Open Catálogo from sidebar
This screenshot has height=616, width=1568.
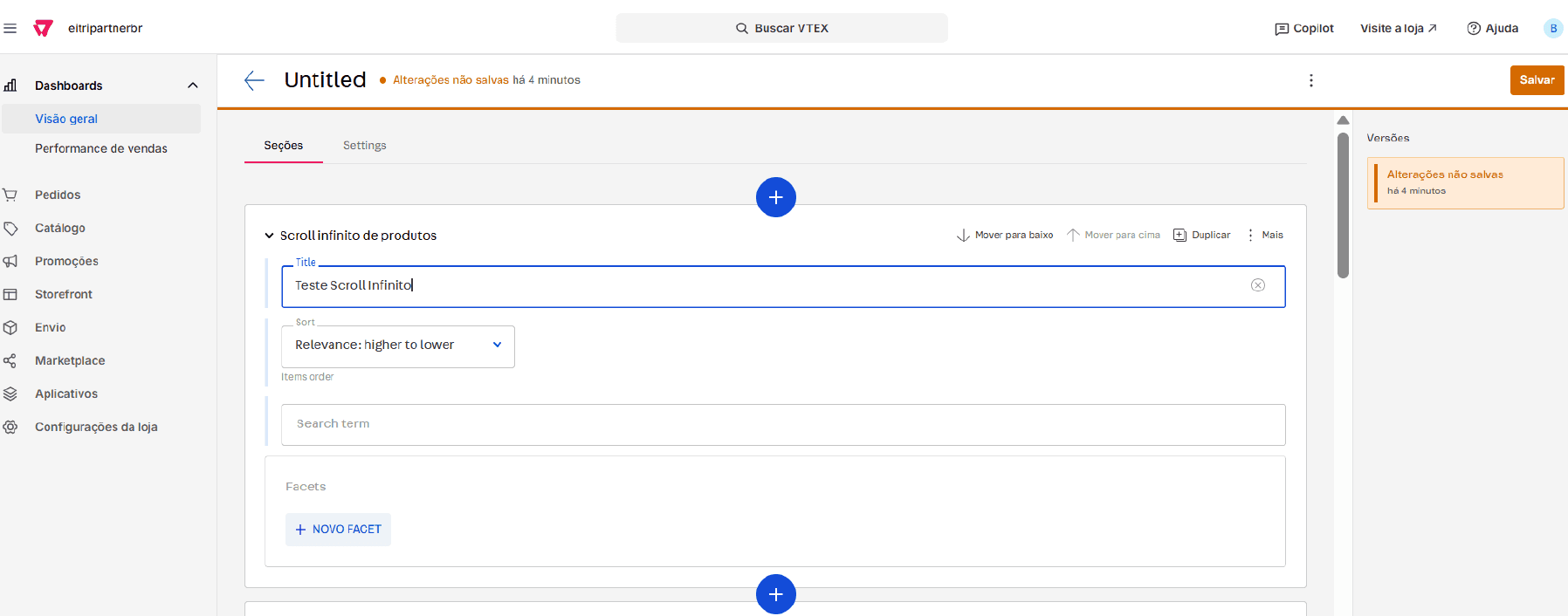click(x=60, y=228)
